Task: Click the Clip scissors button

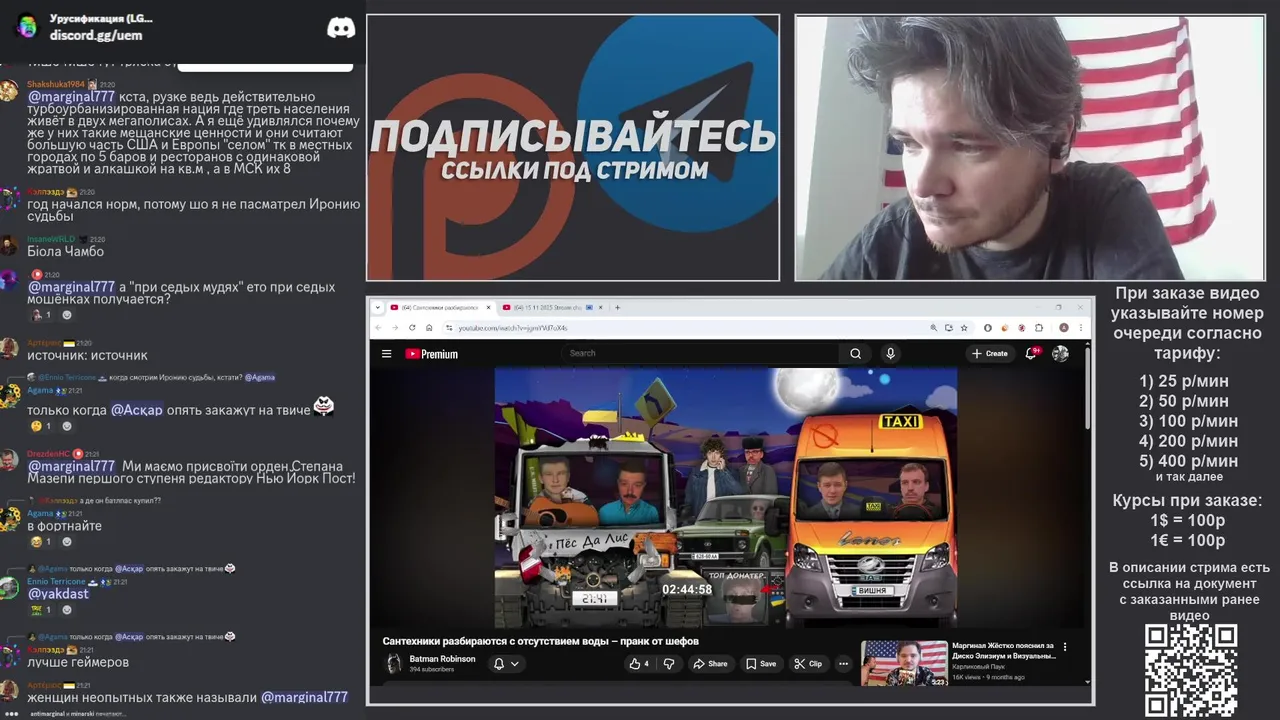Action: click(x=808, y=664)
